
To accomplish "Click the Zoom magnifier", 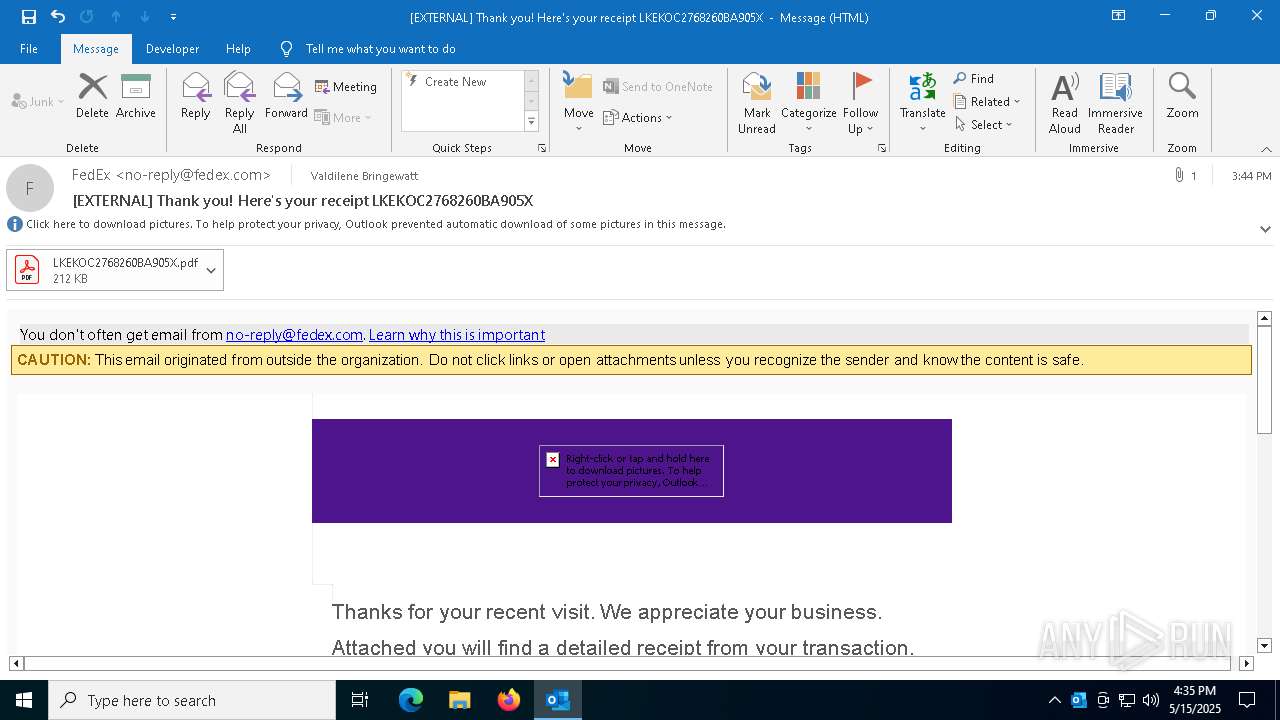I will pyautogui.click(x=1182, y=96).
